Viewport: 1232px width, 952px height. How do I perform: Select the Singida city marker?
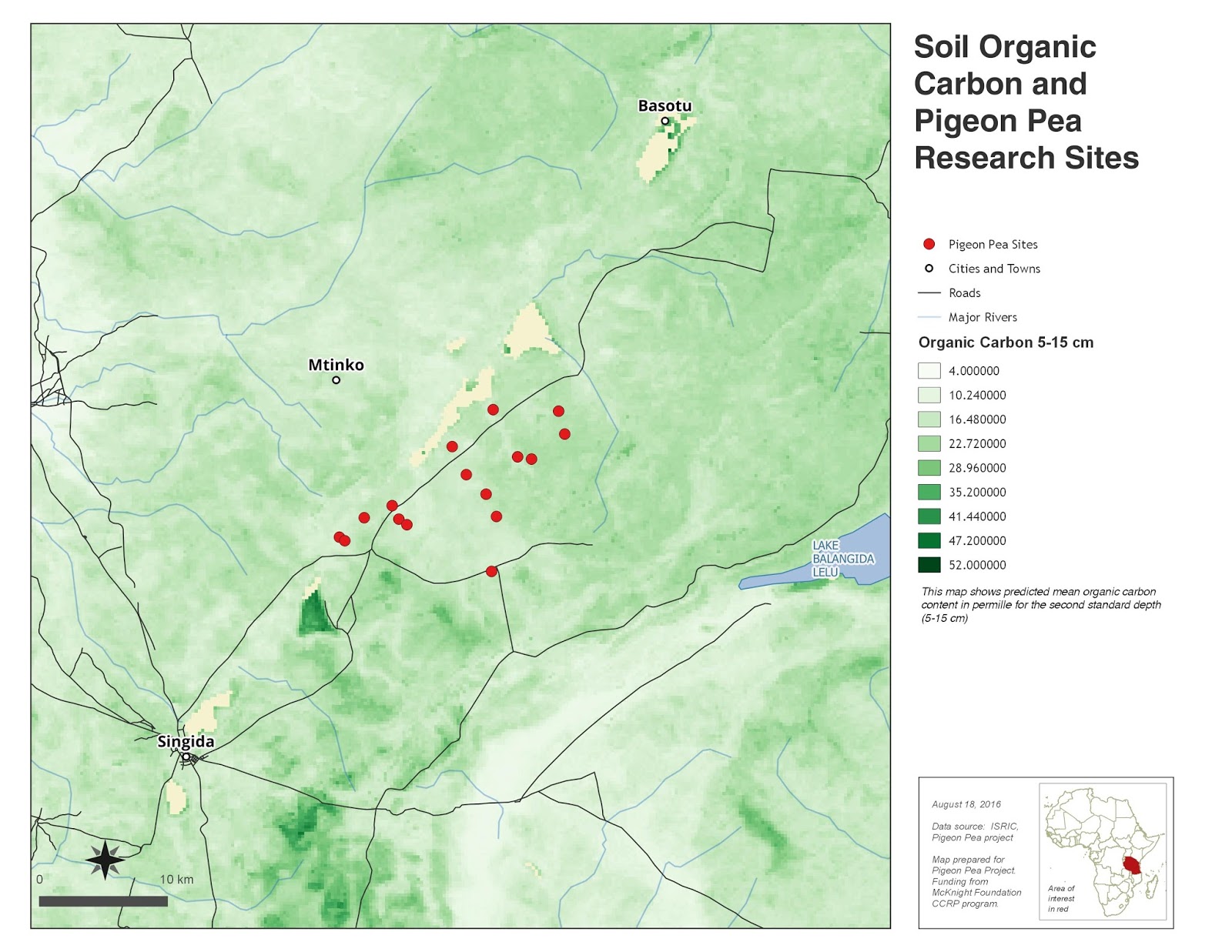(185, 757)
